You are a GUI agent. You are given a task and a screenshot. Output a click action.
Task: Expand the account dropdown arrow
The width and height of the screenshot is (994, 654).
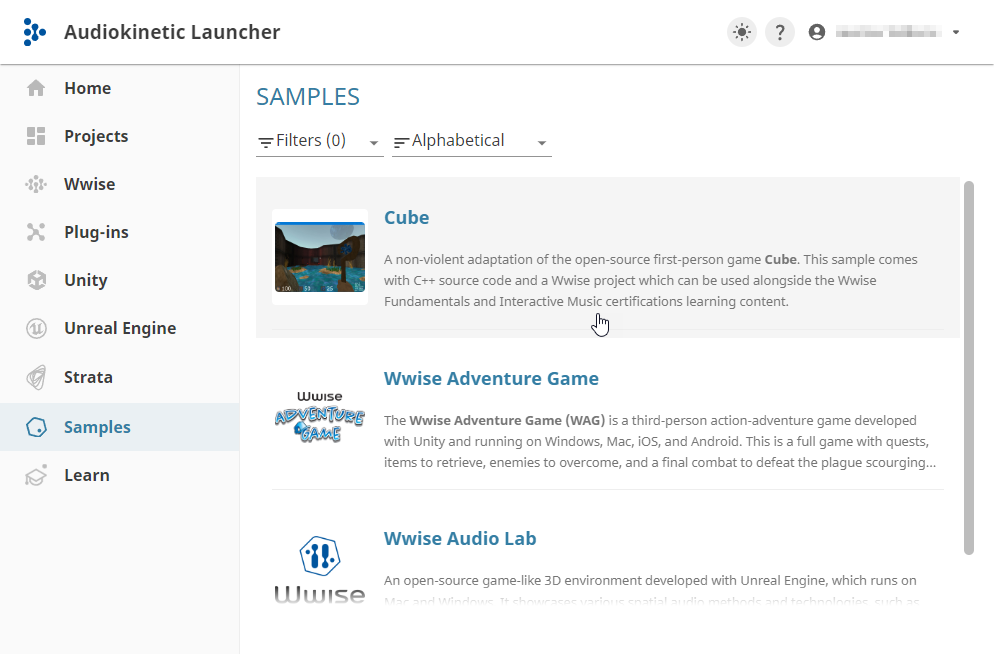956,32
